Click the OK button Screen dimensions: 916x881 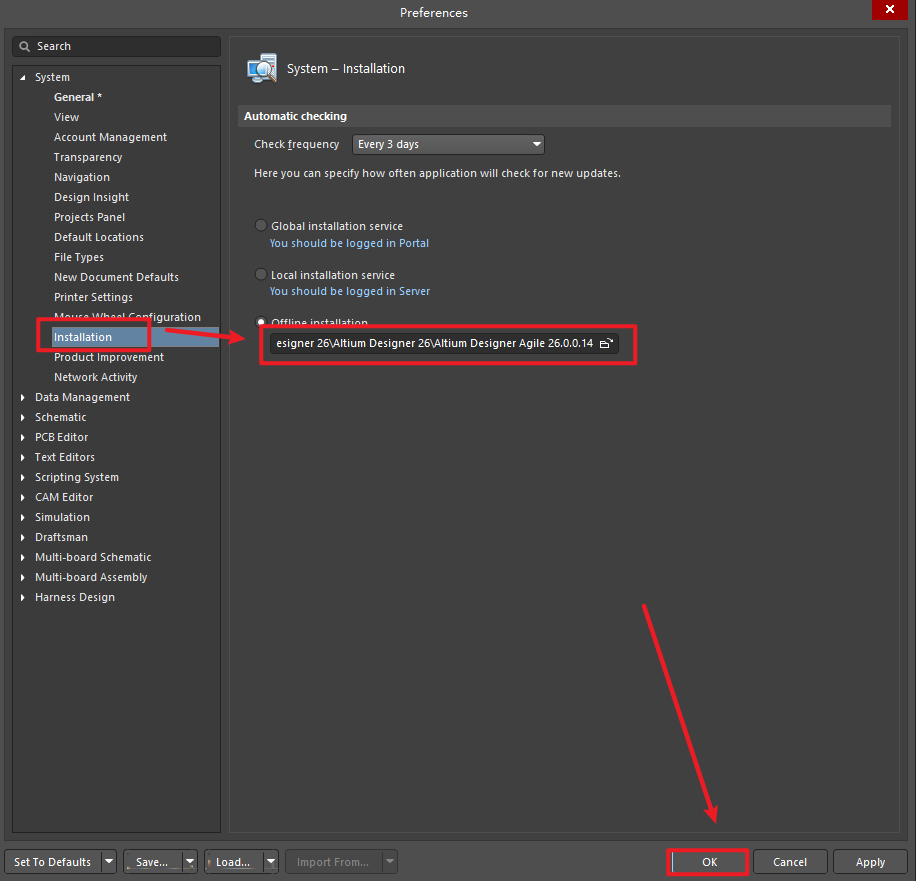click(x=708, y=862)
